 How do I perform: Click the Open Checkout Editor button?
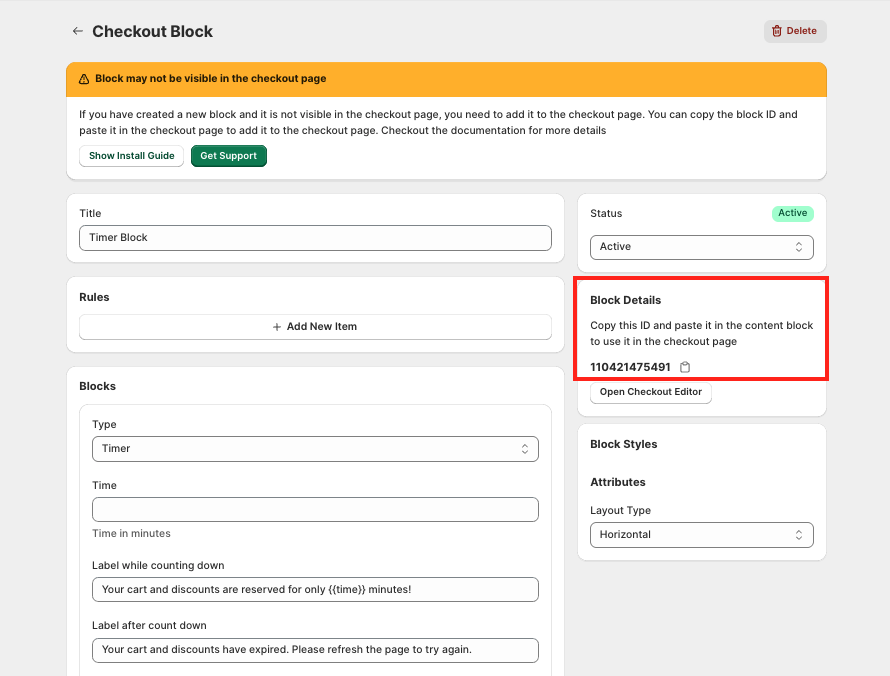651,392
